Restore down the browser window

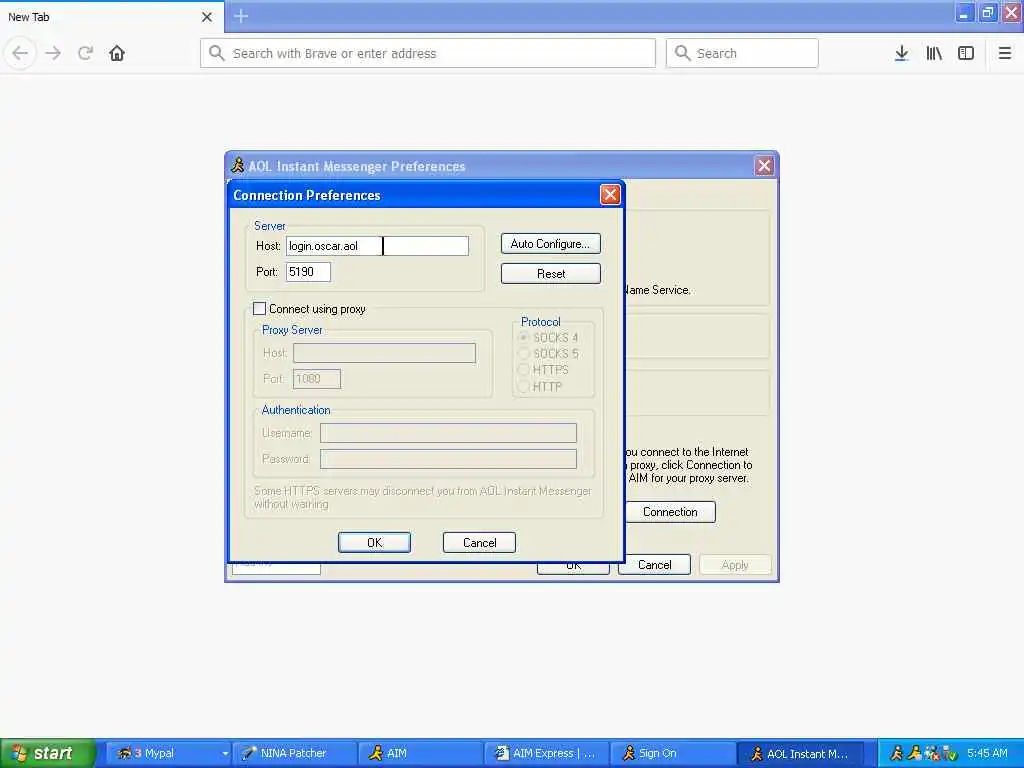click(988, 13)
